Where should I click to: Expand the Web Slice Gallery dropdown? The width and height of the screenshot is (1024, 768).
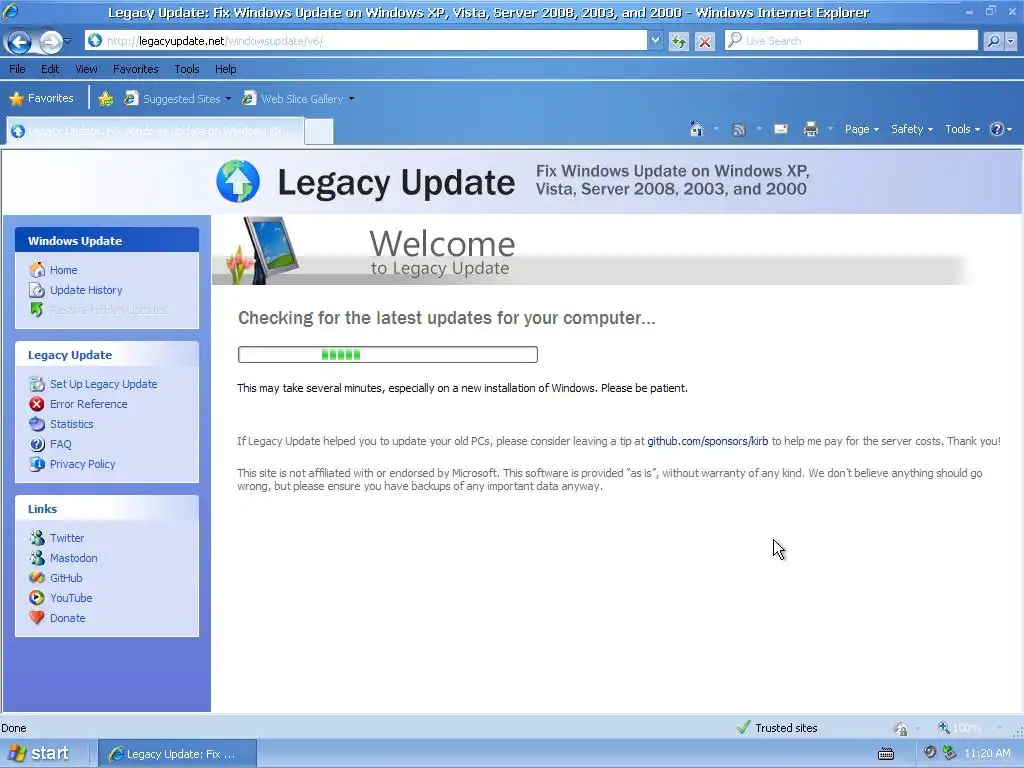351,99
